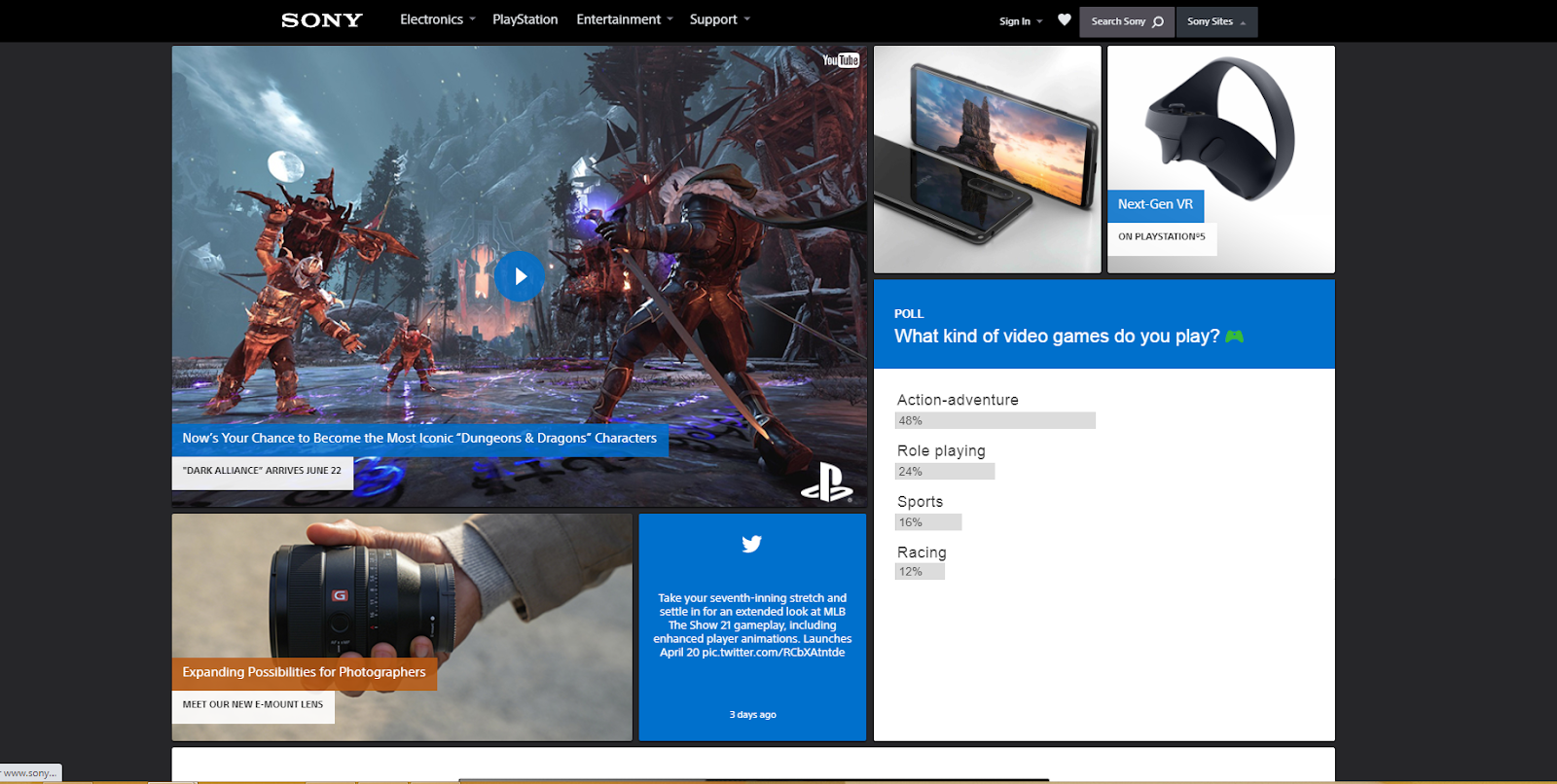Select the Role playing poll option
The width and height of the screenshot is (1557, 784).
[x=941, y=450]
